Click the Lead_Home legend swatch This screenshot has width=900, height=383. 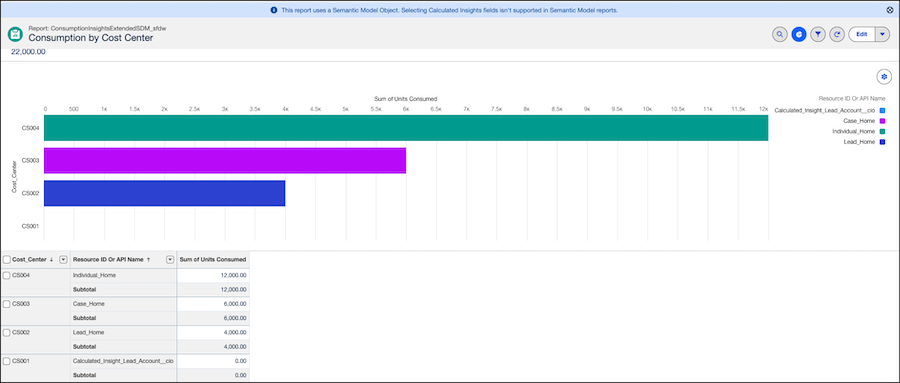(x=882, y=142)
